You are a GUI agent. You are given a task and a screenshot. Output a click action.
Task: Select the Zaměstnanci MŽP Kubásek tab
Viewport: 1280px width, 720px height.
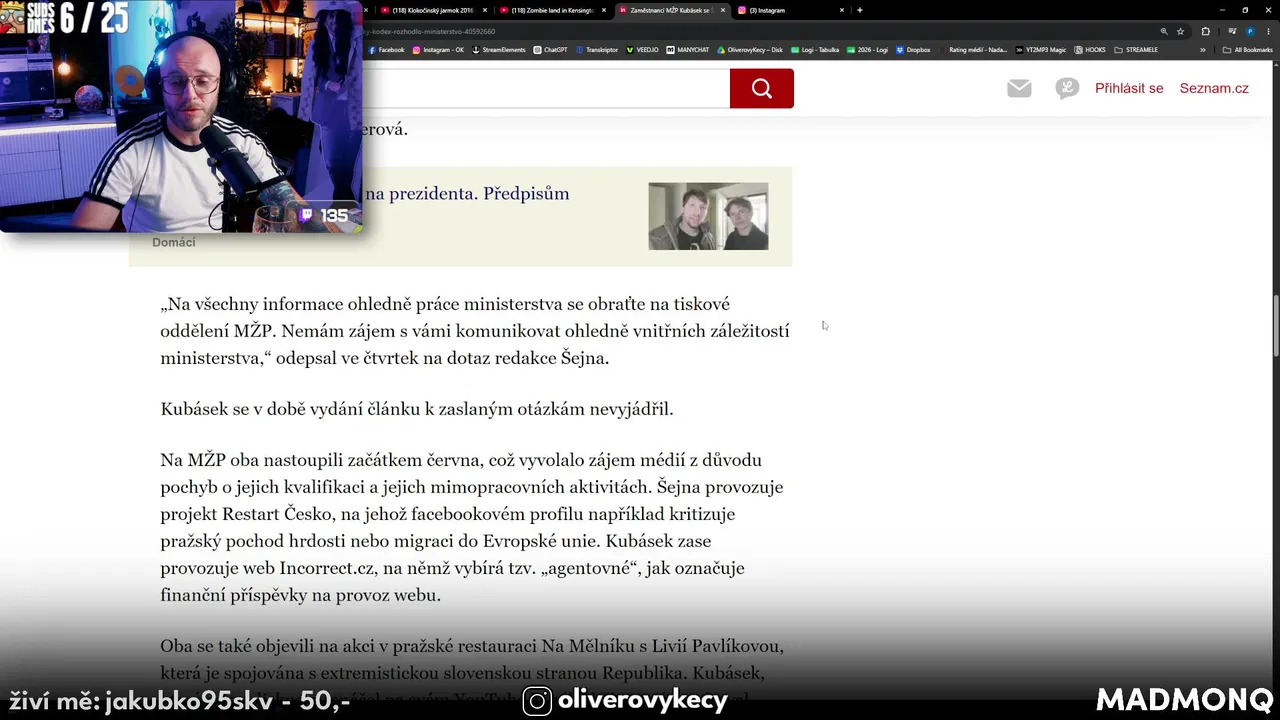pos(670,10)
